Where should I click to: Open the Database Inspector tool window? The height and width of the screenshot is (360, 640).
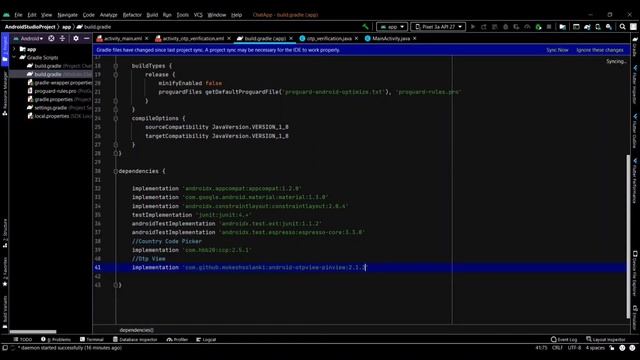135,339
